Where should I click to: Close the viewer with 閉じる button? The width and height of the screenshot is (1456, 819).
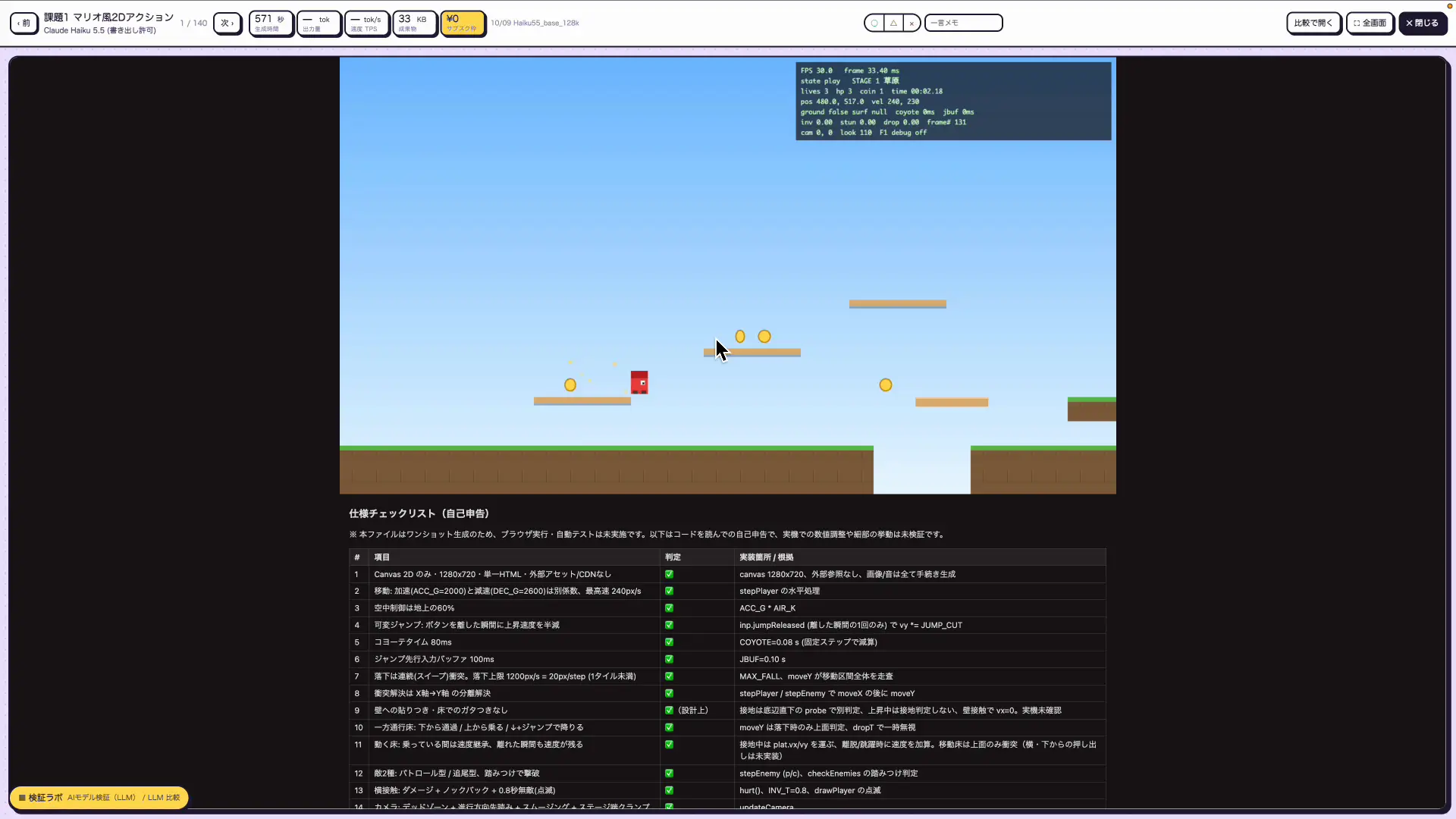pyautogui.click(x=1423, y=23)
